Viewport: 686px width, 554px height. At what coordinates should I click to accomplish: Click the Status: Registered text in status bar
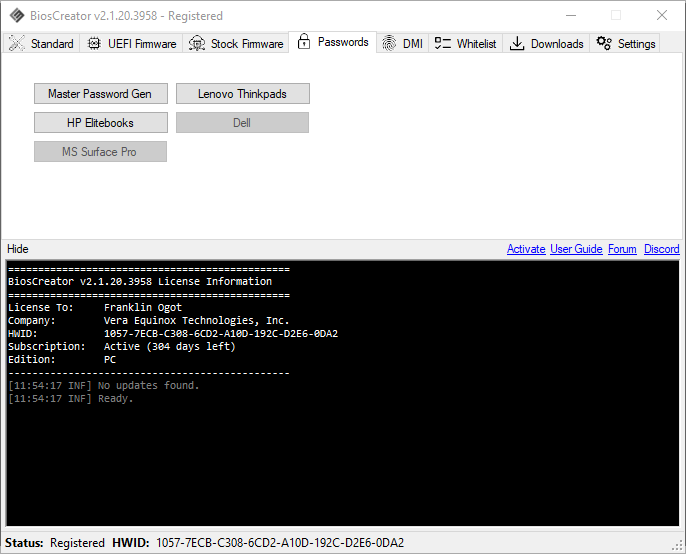(x=55, y=543)
